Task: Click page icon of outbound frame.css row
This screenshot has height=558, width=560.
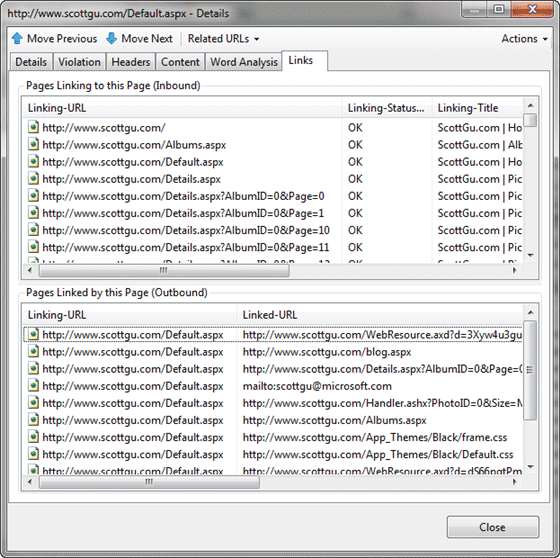Action: click(33, 437)
